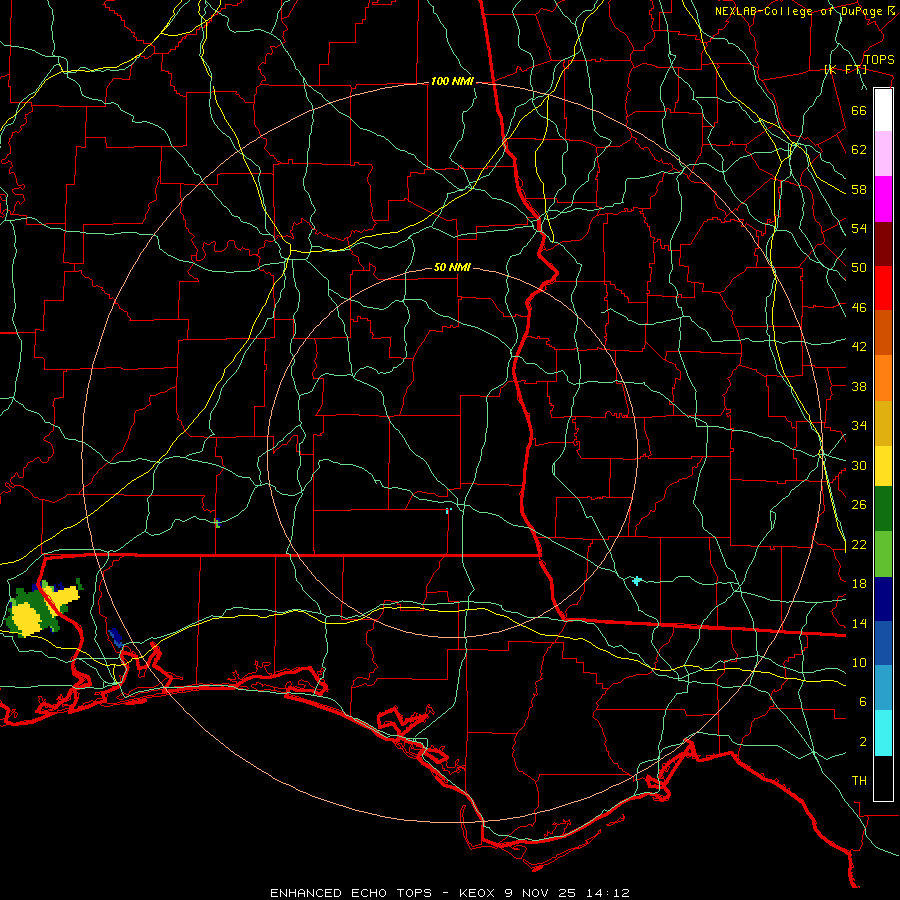This screenshot has height=900, width=900.
Task: Click legend value 22
Action: click(x=859, y=544)
